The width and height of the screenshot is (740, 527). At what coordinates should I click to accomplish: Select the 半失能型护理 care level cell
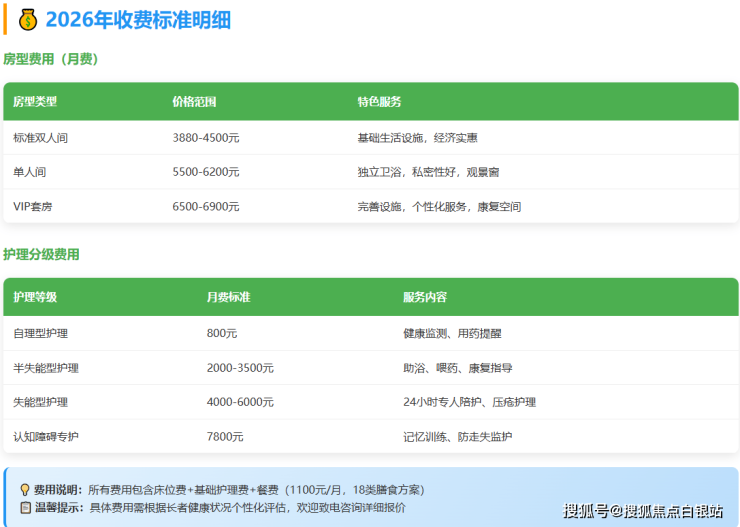click(x=46, y=368)
